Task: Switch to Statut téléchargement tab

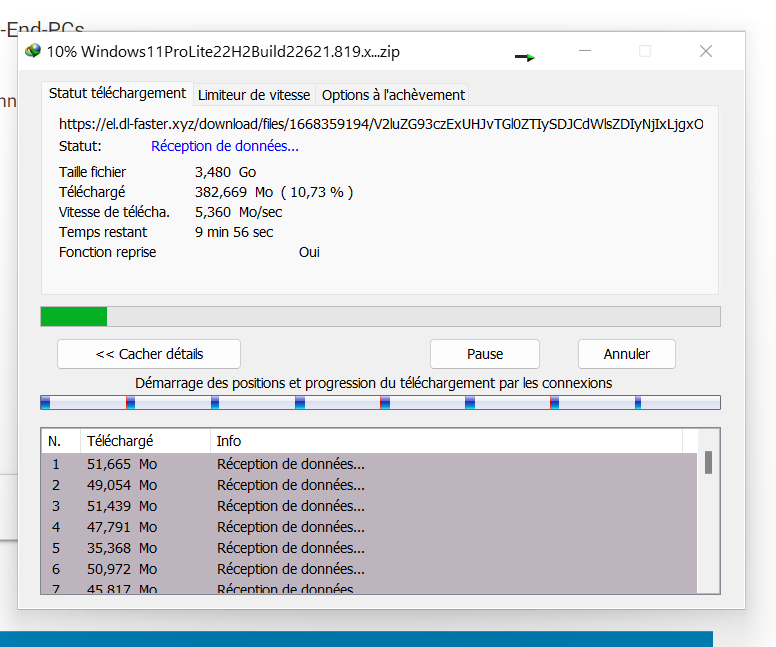Action: (117, 93)
